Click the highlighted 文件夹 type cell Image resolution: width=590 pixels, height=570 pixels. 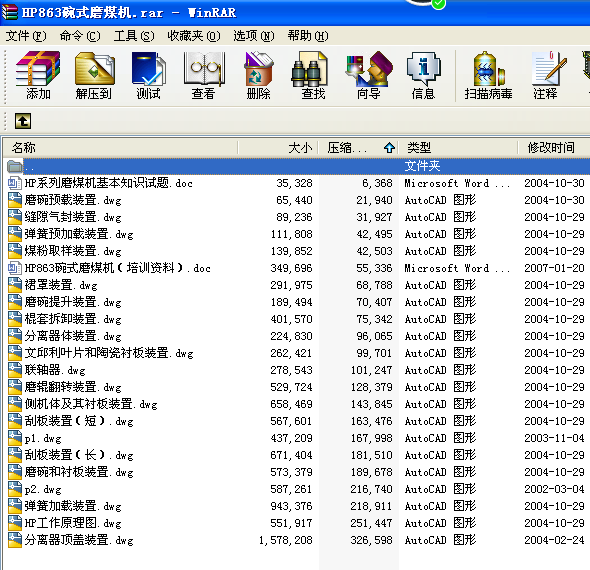[x=422, y=166]
